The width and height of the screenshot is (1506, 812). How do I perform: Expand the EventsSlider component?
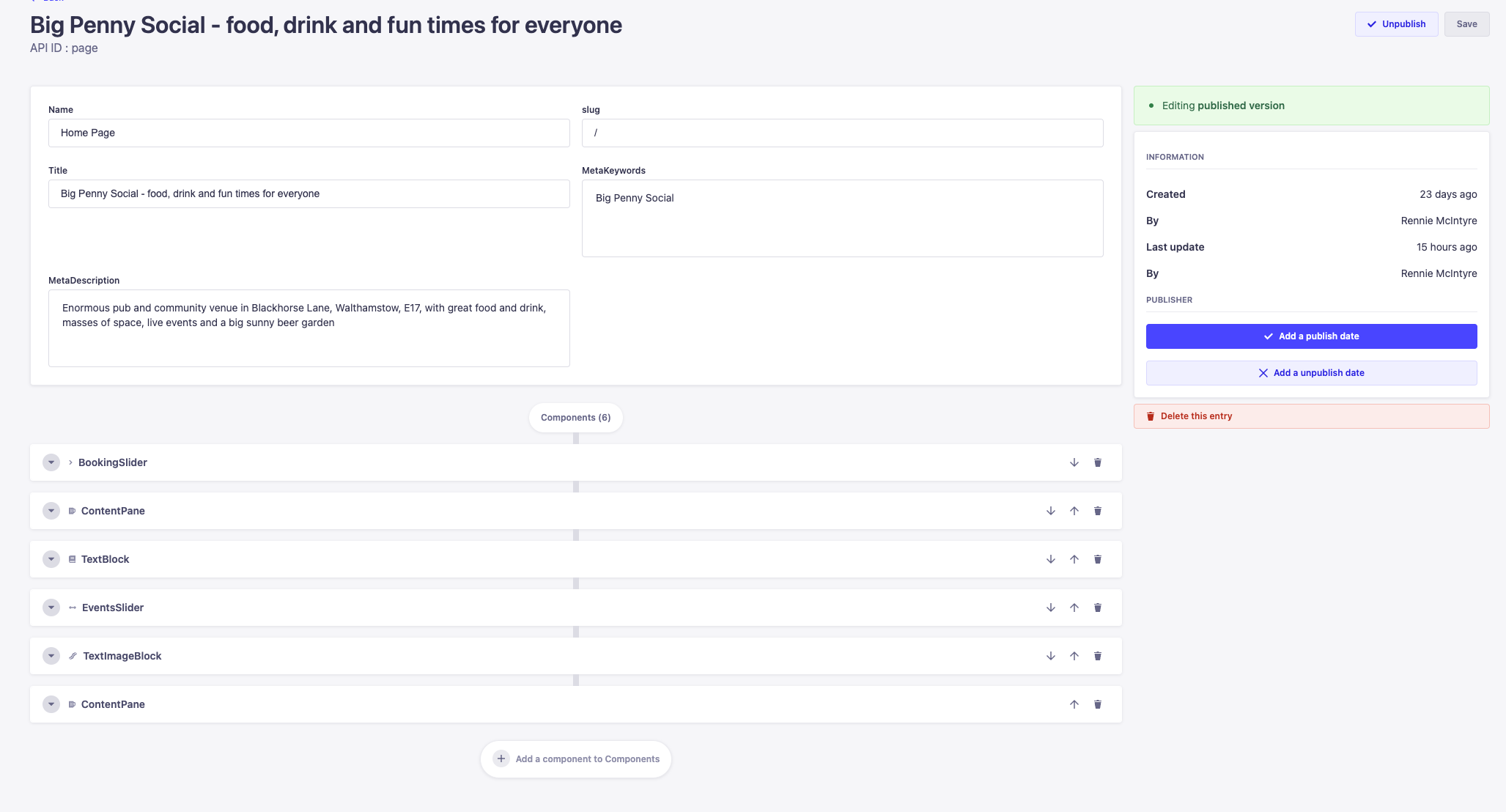point(51,608)
